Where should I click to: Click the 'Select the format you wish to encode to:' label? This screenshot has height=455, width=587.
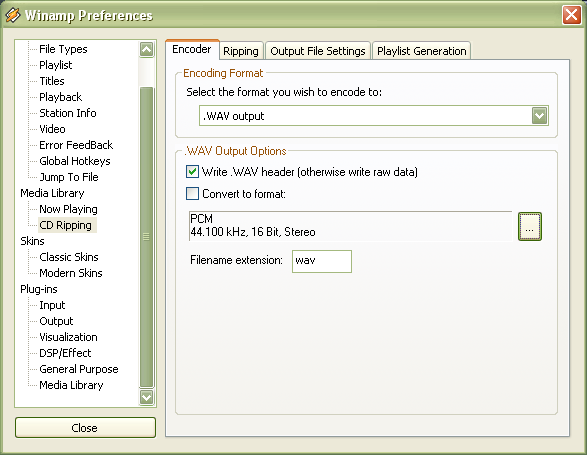pyautogui.click(x=284, y=92)
